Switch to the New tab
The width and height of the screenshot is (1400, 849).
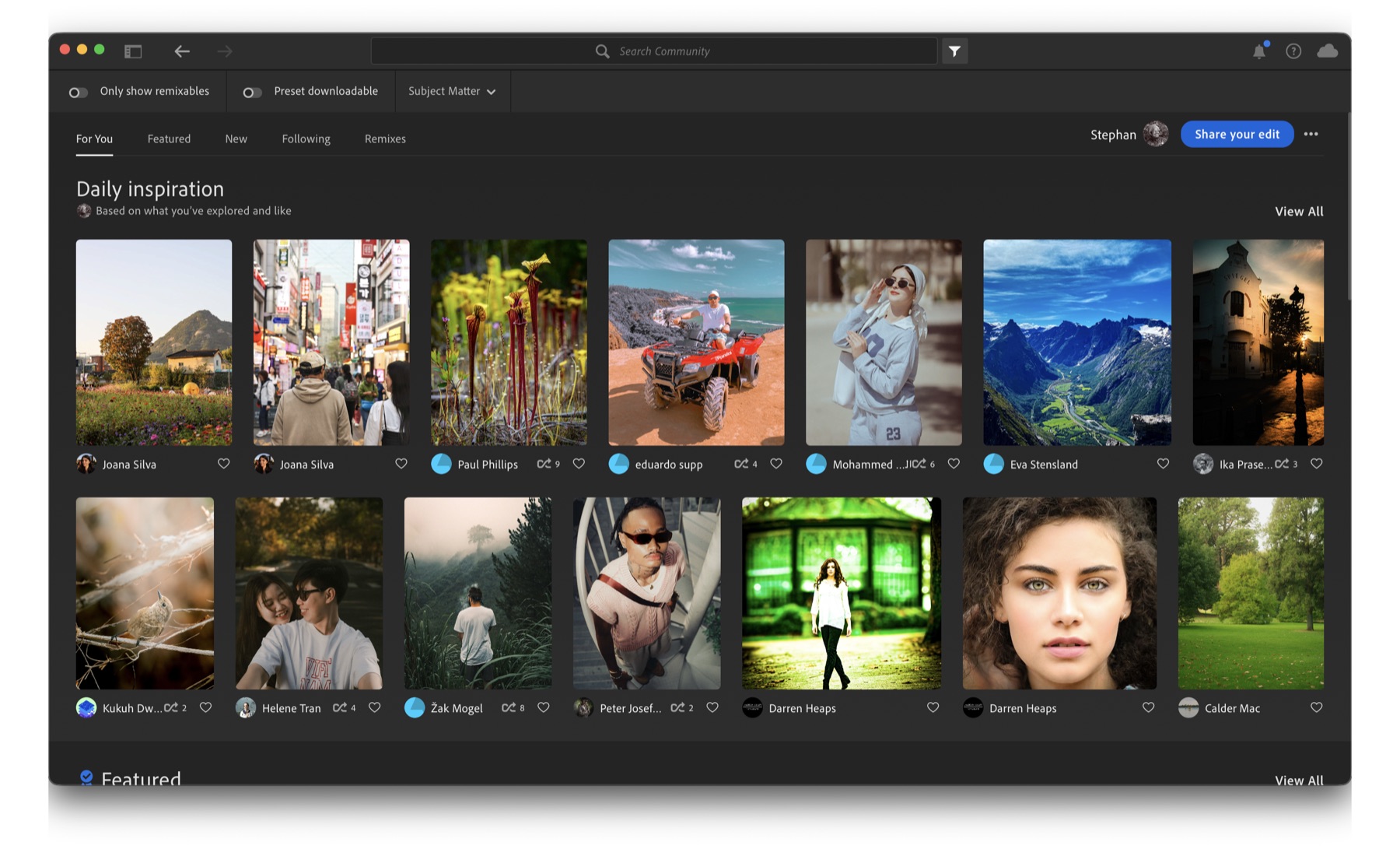(x=236, y=139)
